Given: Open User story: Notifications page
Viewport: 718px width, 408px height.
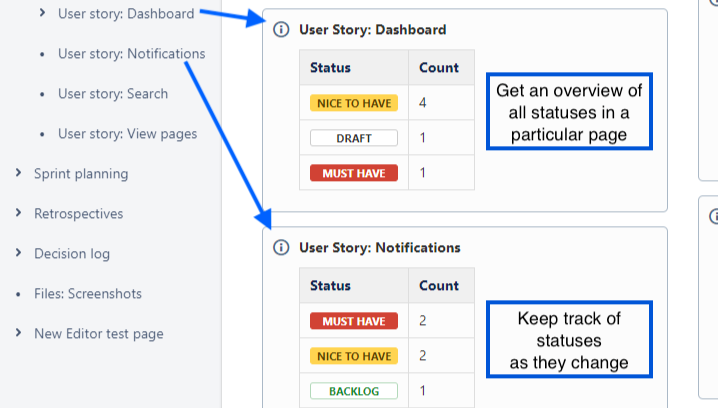Looking at the screenshot, I should [x=131, y=53].
